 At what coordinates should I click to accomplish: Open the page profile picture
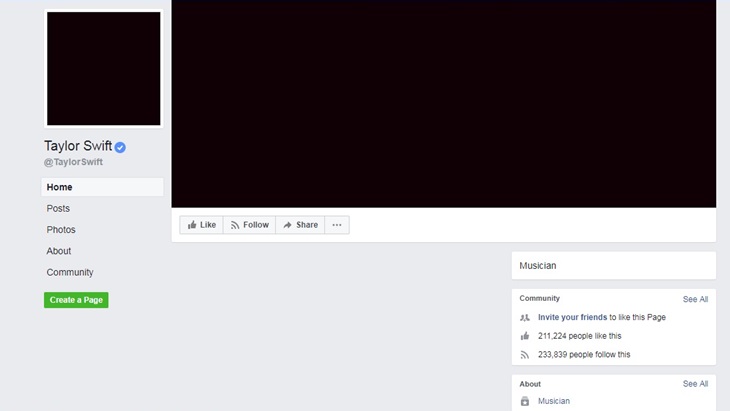pos(103,69)
